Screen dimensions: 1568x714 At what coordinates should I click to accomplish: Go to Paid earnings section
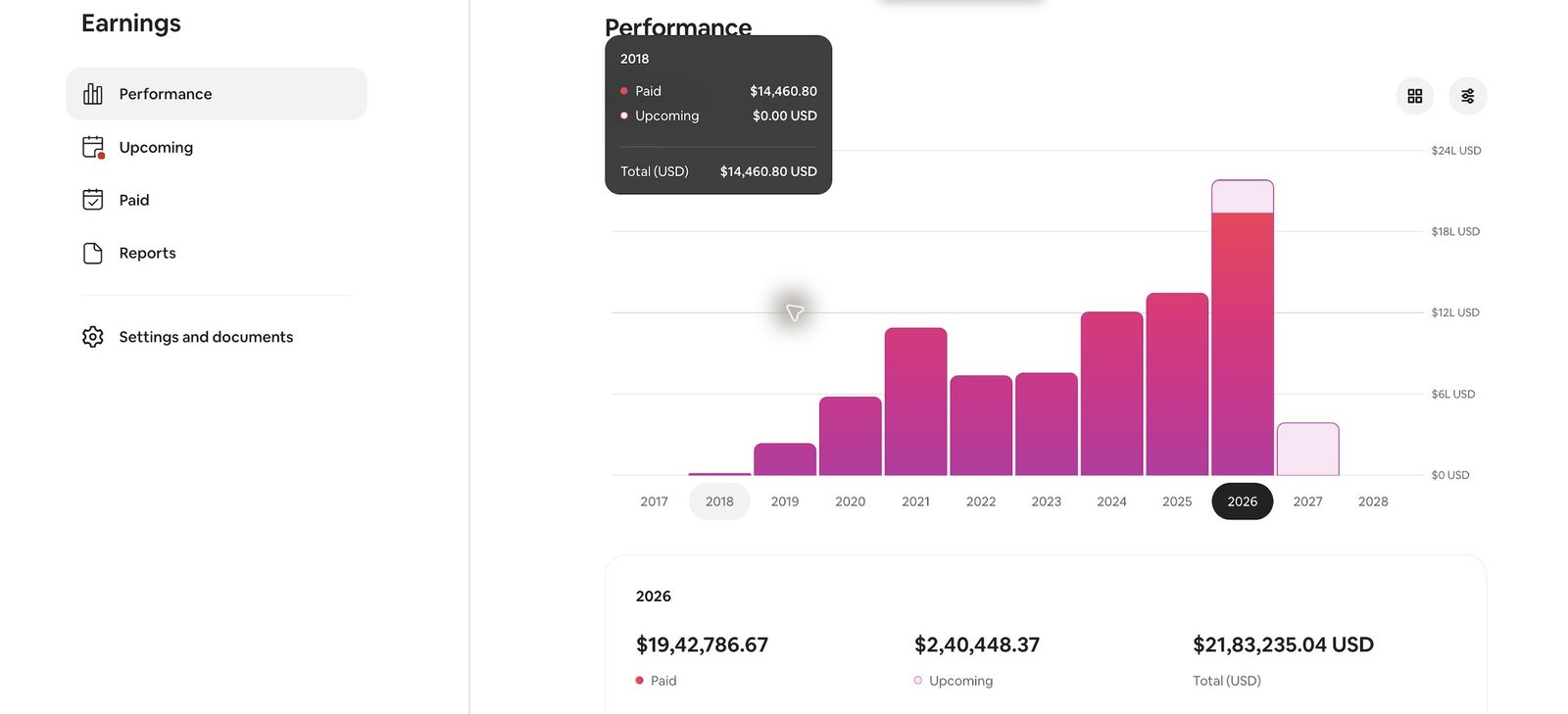[217, 200]
